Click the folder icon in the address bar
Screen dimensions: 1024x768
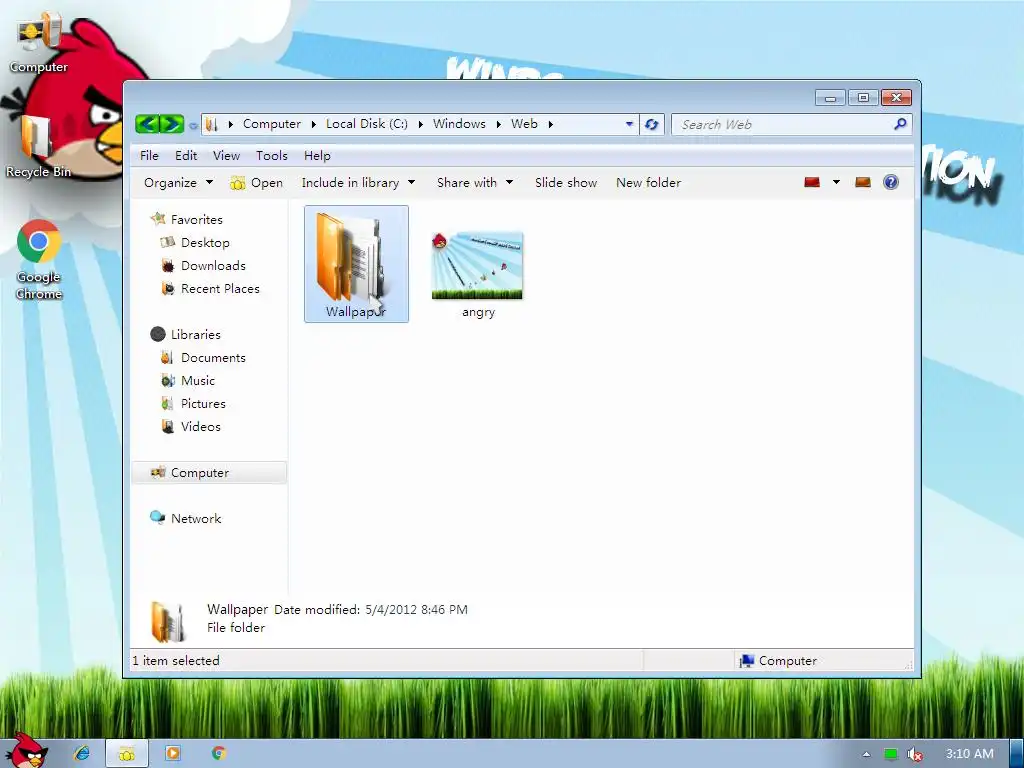click(211, 124)
